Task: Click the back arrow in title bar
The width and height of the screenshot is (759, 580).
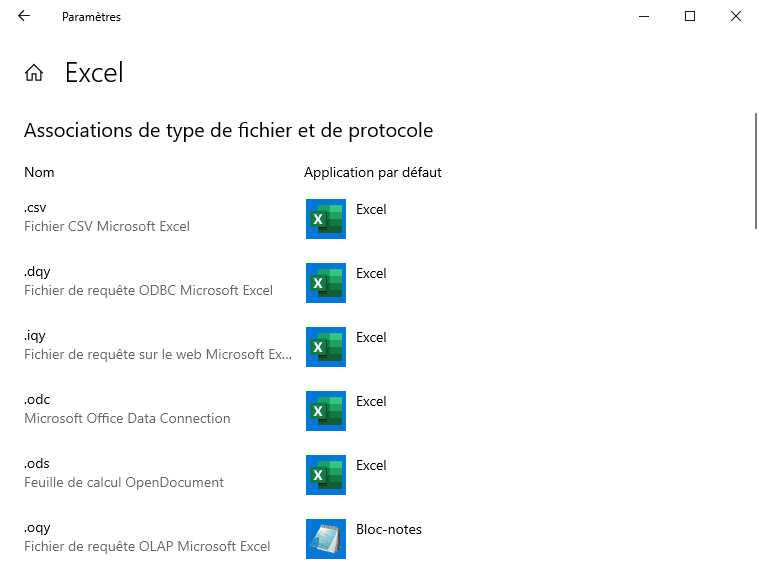Action: pos(24,16)
